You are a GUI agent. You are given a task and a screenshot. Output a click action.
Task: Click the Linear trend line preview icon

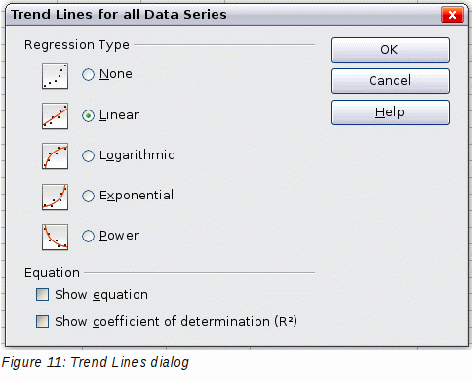coord(55,116)
